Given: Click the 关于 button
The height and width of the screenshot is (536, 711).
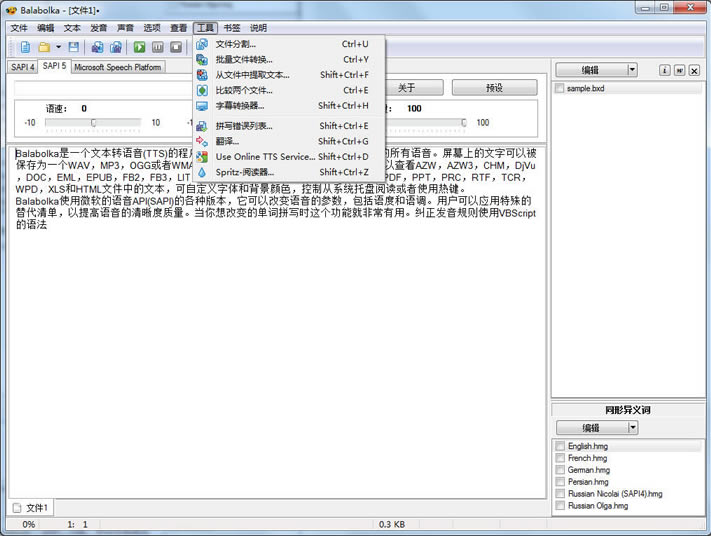Looking at the screenshot, I should coord(406,88).
